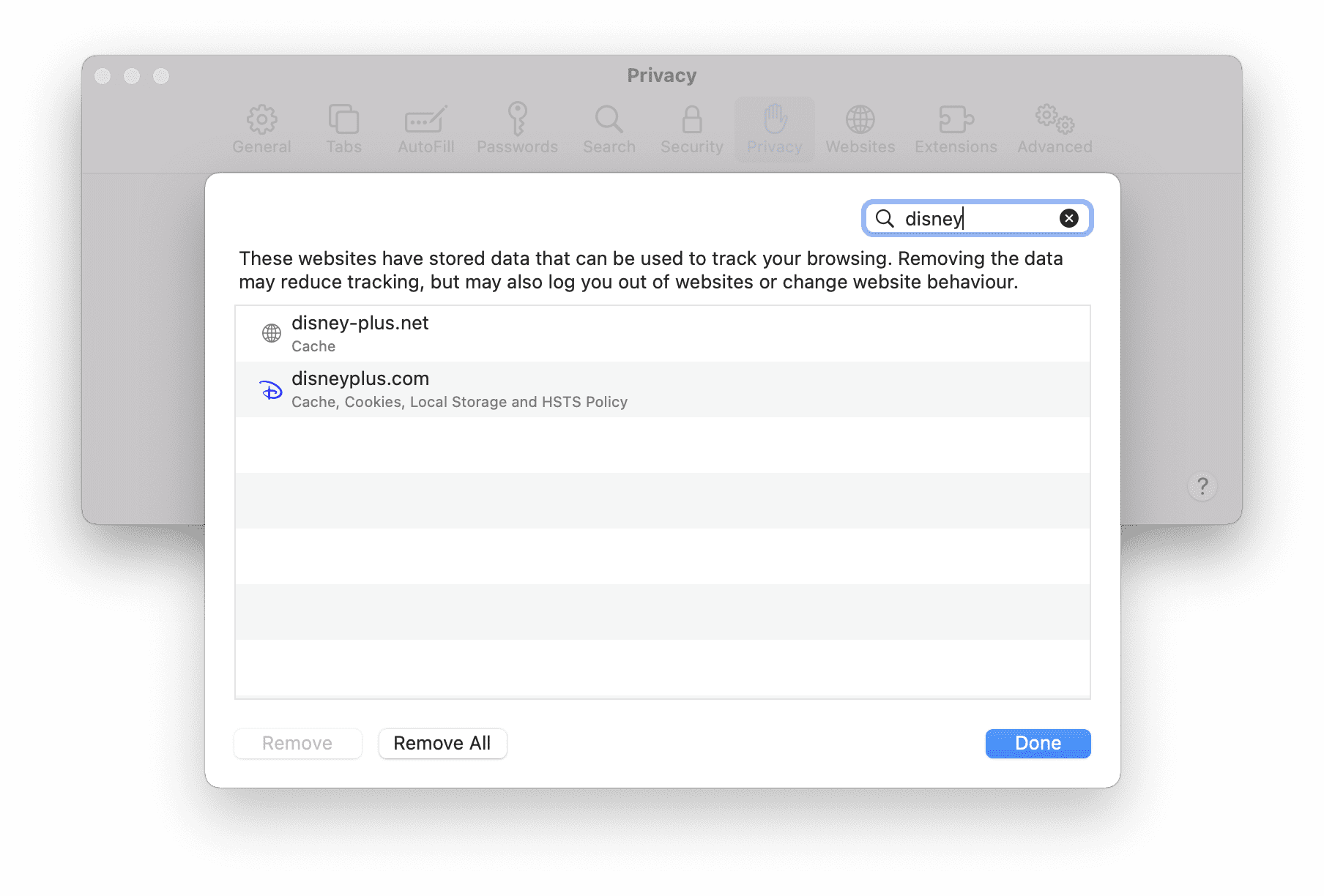Open the Tabs preferences pane

343,130
